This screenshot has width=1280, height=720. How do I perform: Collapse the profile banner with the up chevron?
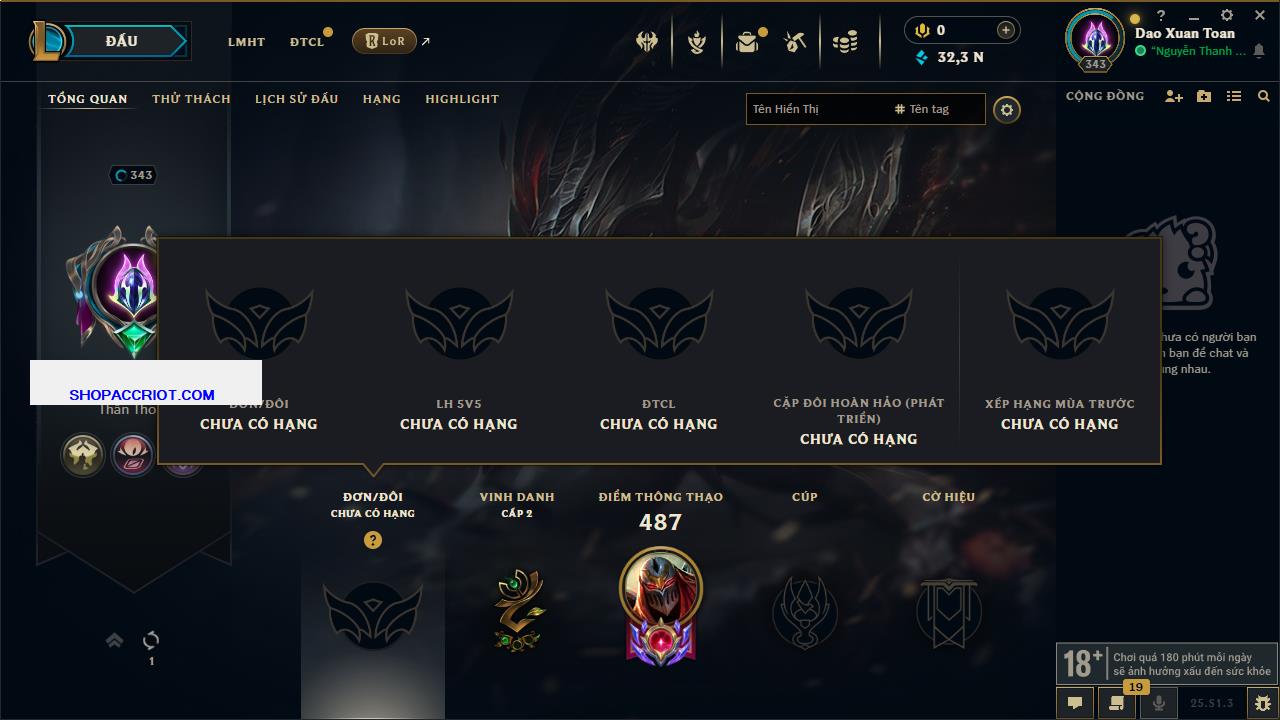tap(114, 640)
